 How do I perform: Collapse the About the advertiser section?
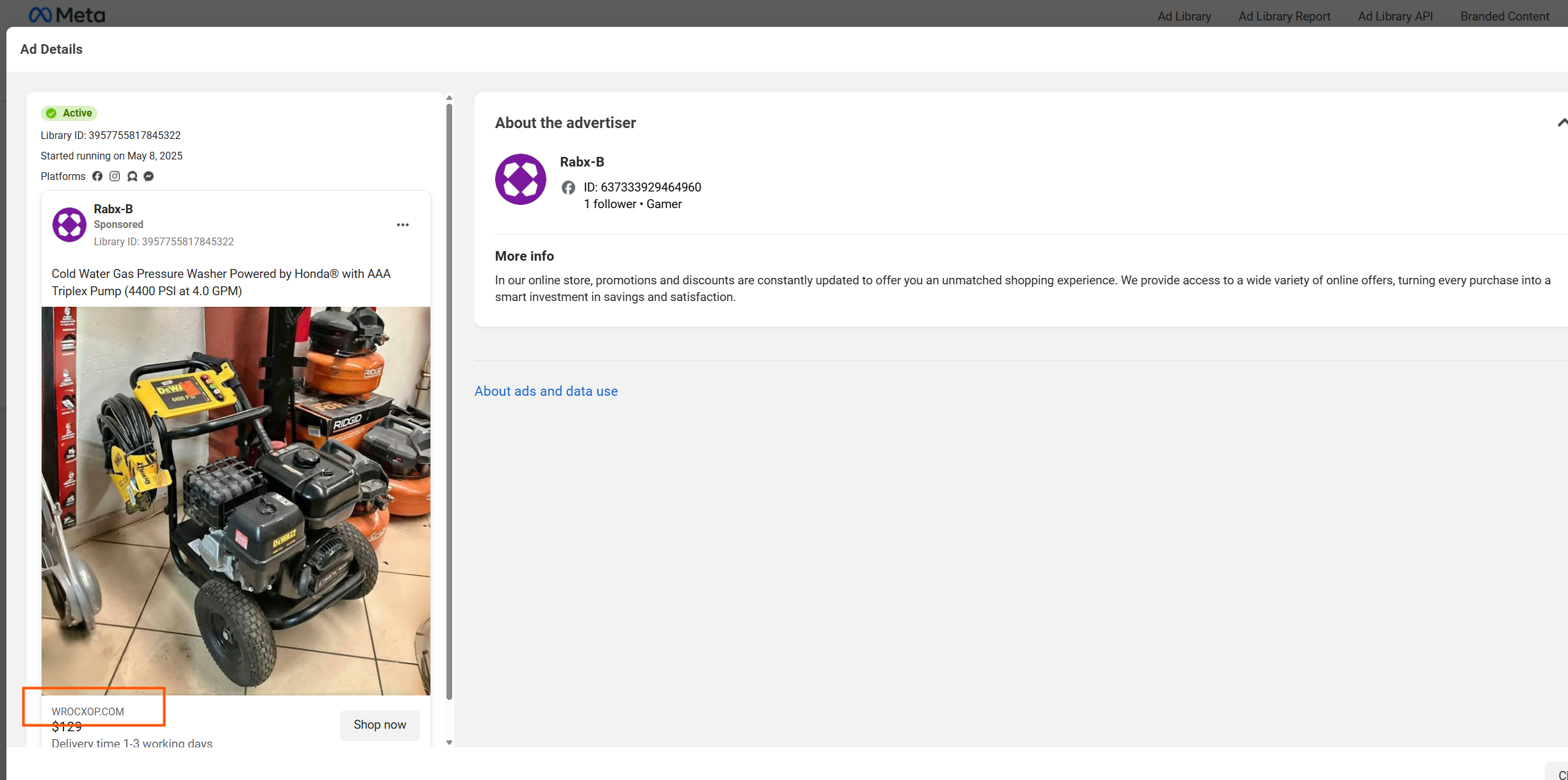[1562, 122]
